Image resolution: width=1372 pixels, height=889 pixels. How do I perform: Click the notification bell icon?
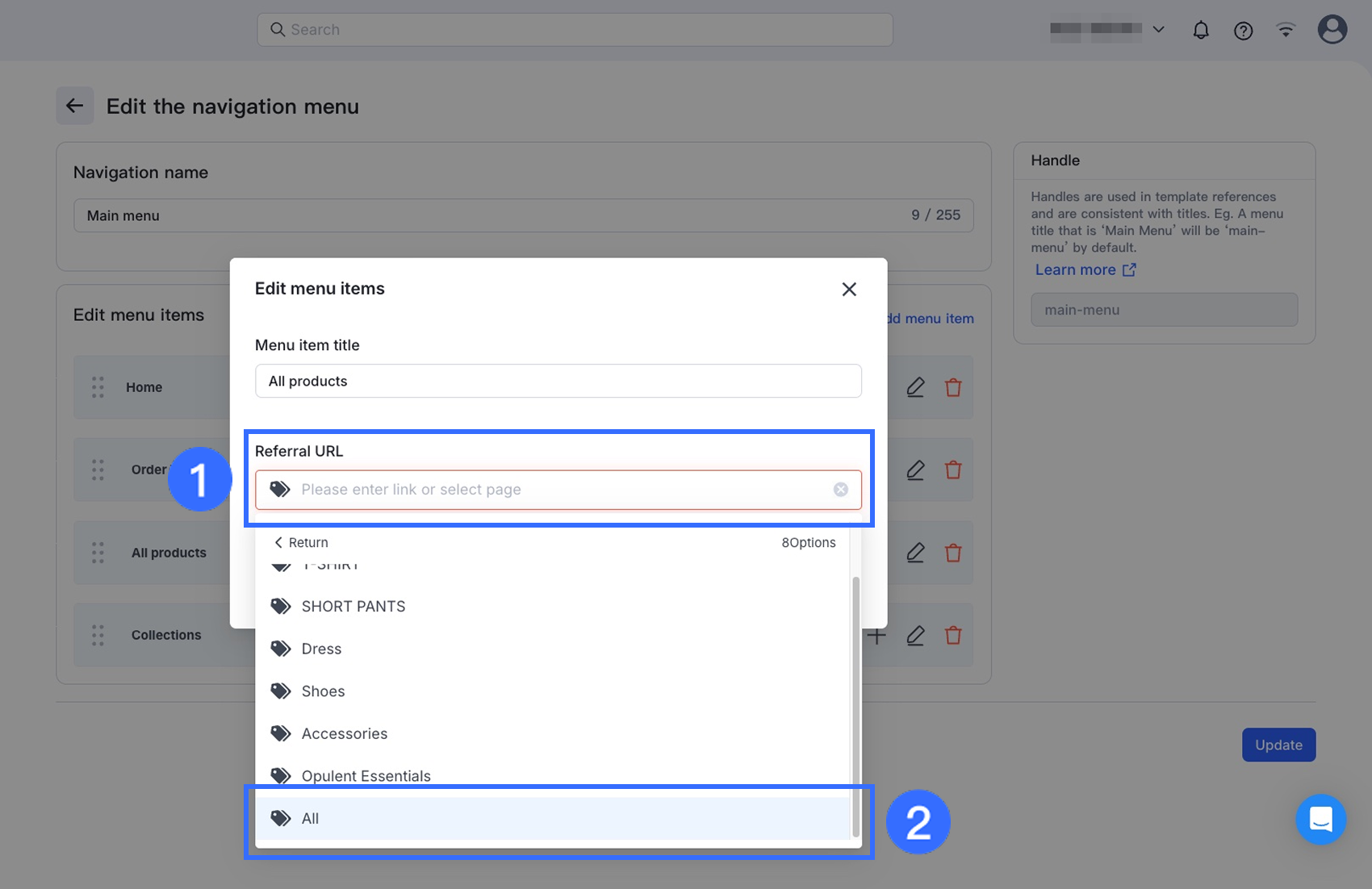click(1201, 31)
